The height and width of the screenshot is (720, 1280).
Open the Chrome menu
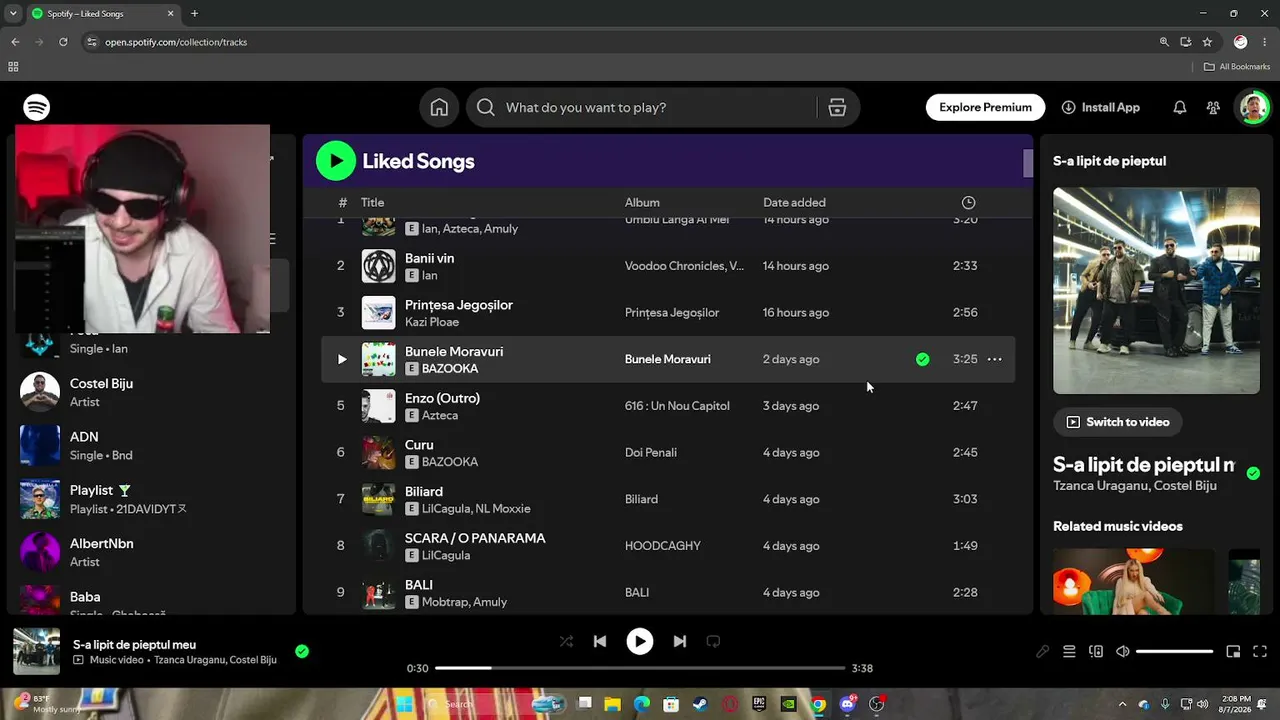1266,42
